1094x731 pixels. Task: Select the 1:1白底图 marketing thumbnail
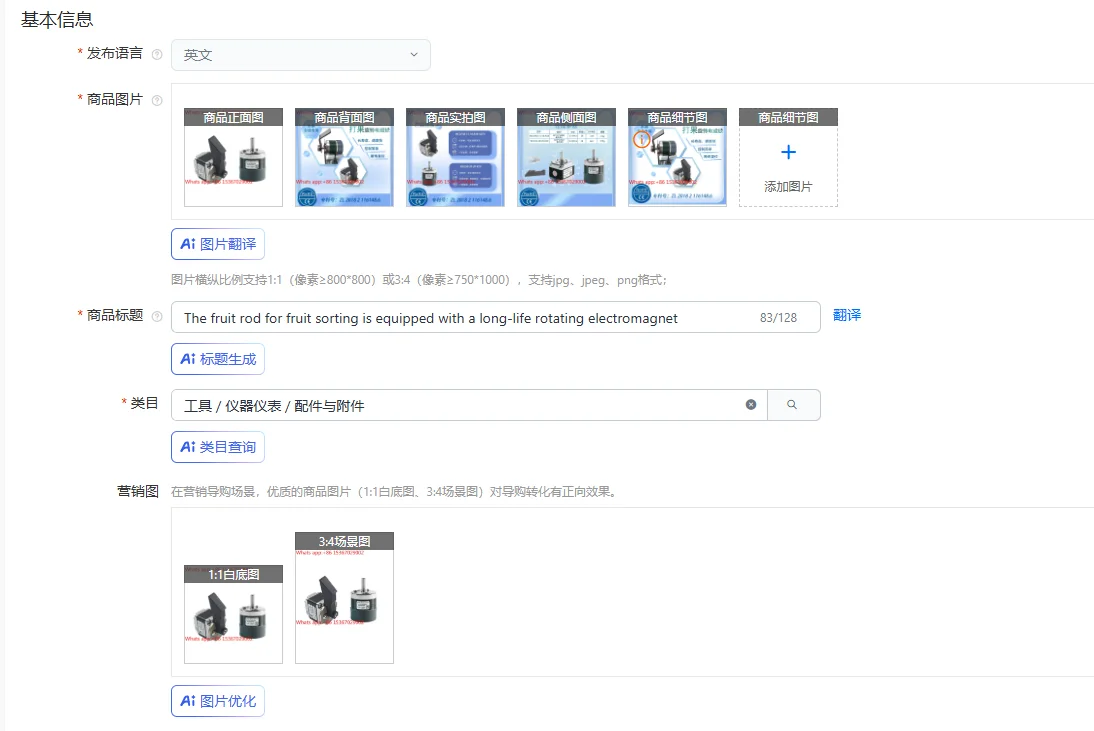click(233, 615)
